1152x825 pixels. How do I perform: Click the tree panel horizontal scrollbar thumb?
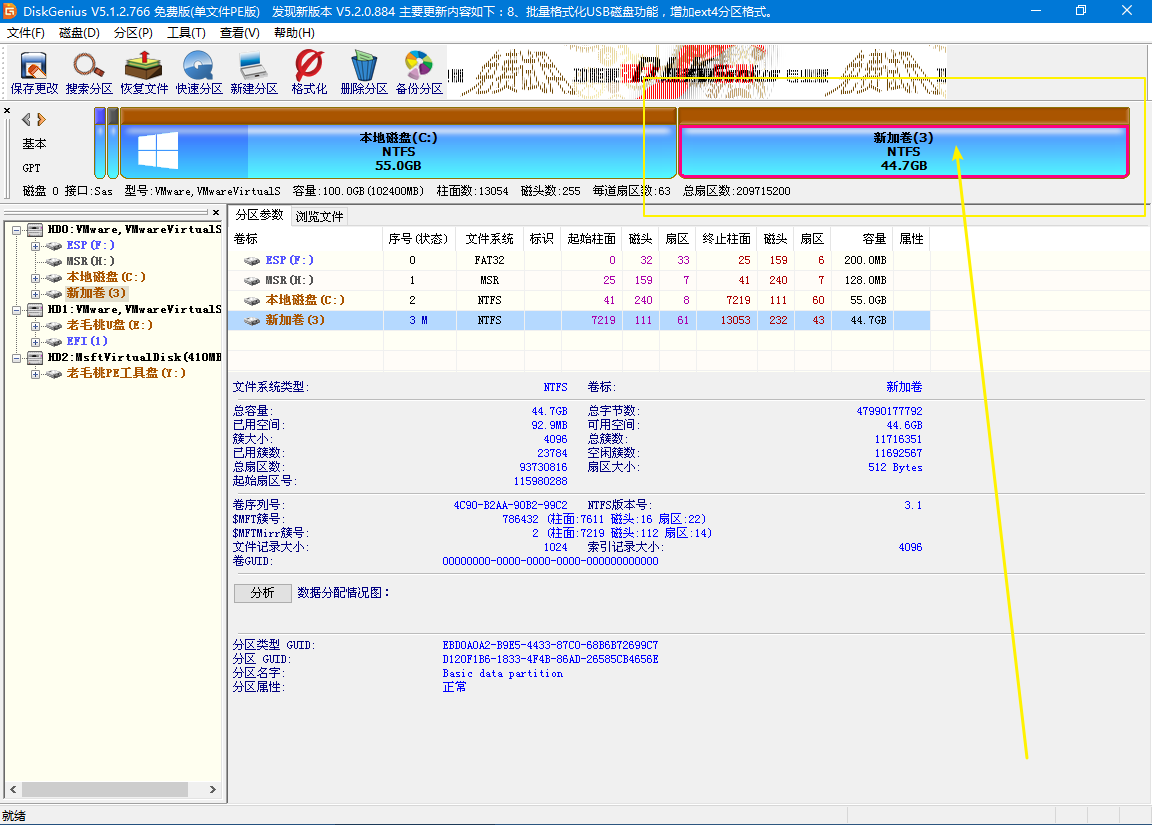tap(104, 789)
